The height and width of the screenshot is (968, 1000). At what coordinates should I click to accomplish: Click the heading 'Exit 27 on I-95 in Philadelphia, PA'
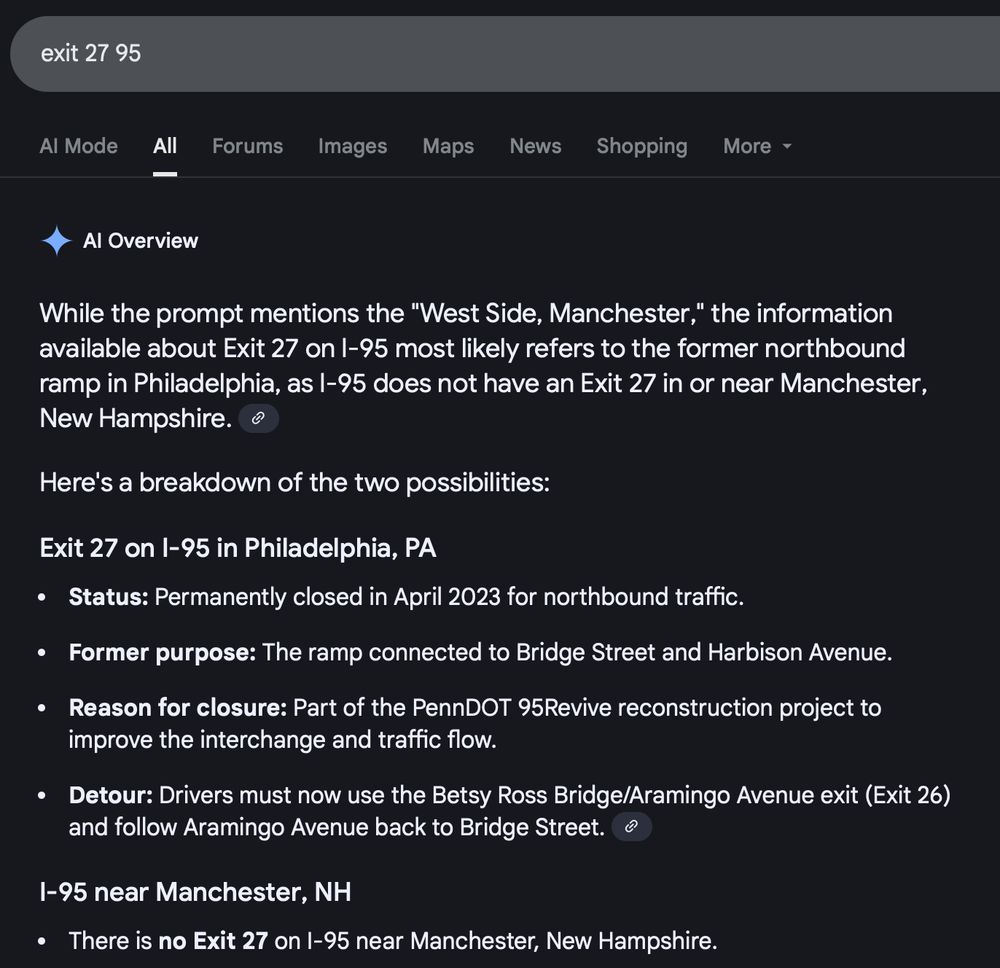(x=237, y=548)
